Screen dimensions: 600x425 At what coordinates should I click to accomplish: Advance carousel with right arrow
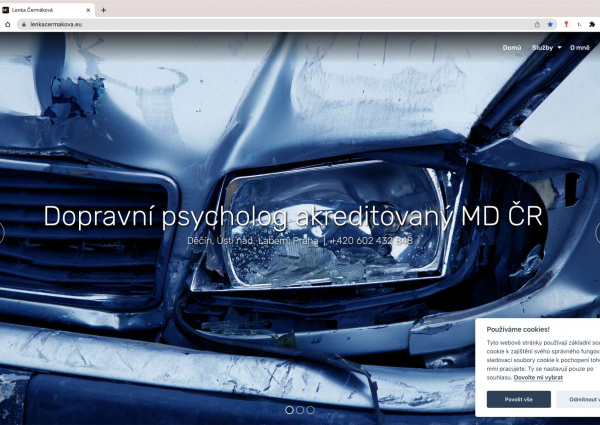click(597, 233)
